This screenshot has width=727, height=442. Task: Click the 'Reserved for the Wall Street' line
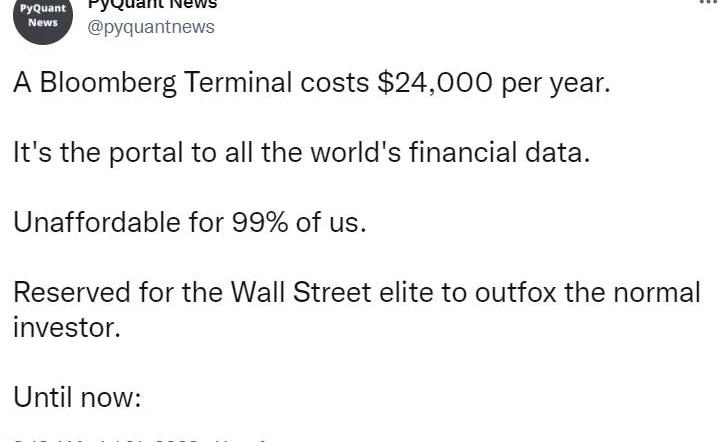[357, 310]
